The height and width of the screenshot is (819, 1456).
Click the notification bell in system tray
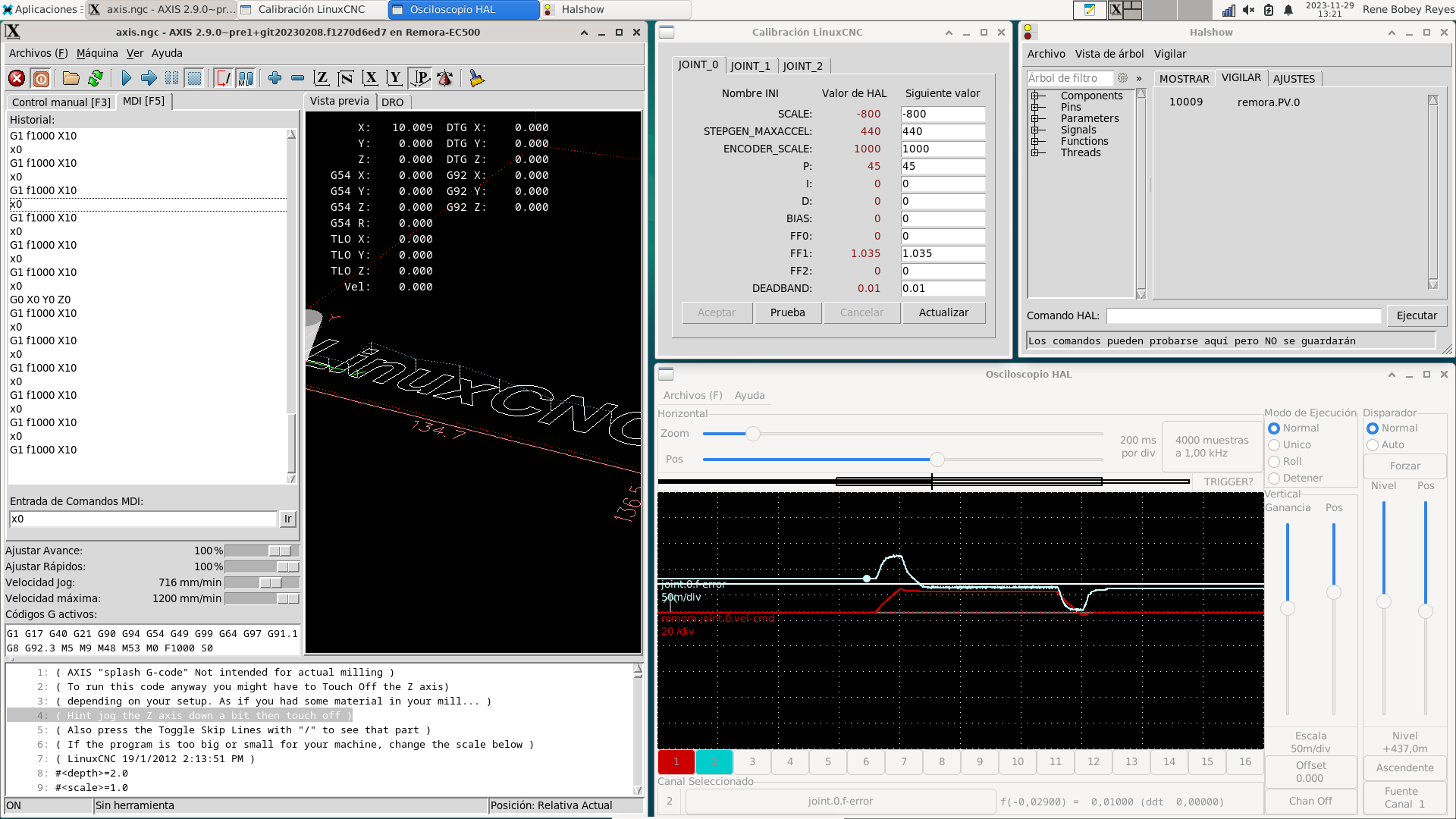pos(1288,10)
